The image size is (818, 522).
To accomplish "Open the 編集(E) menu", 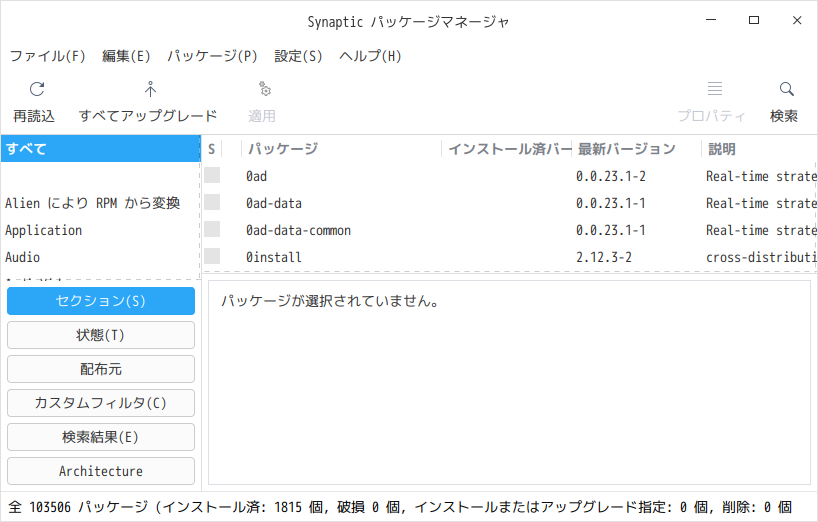I will click(x=126, y=56).
